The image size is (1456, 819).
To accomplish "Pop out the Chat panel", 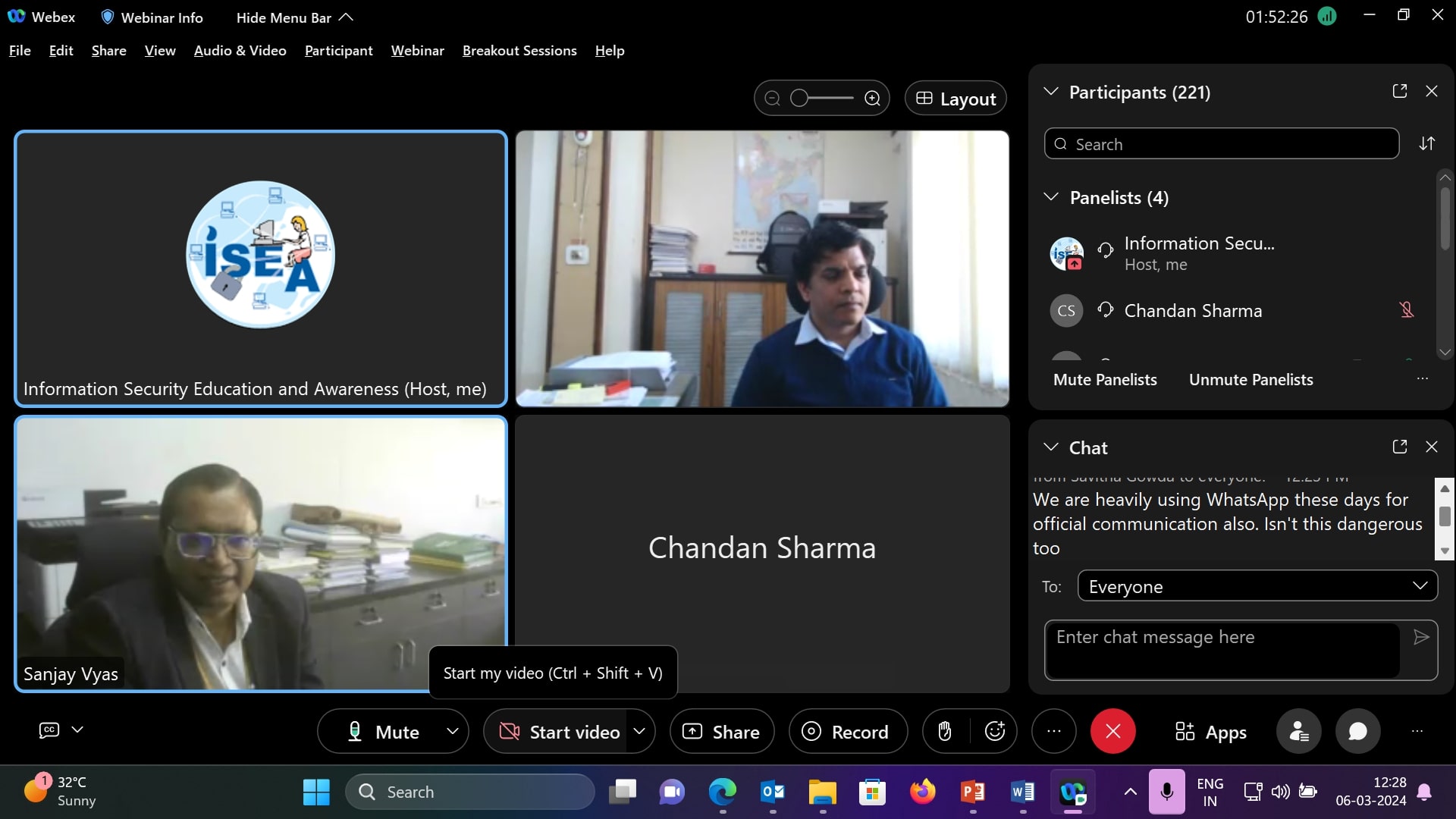I will point(1400,447).
